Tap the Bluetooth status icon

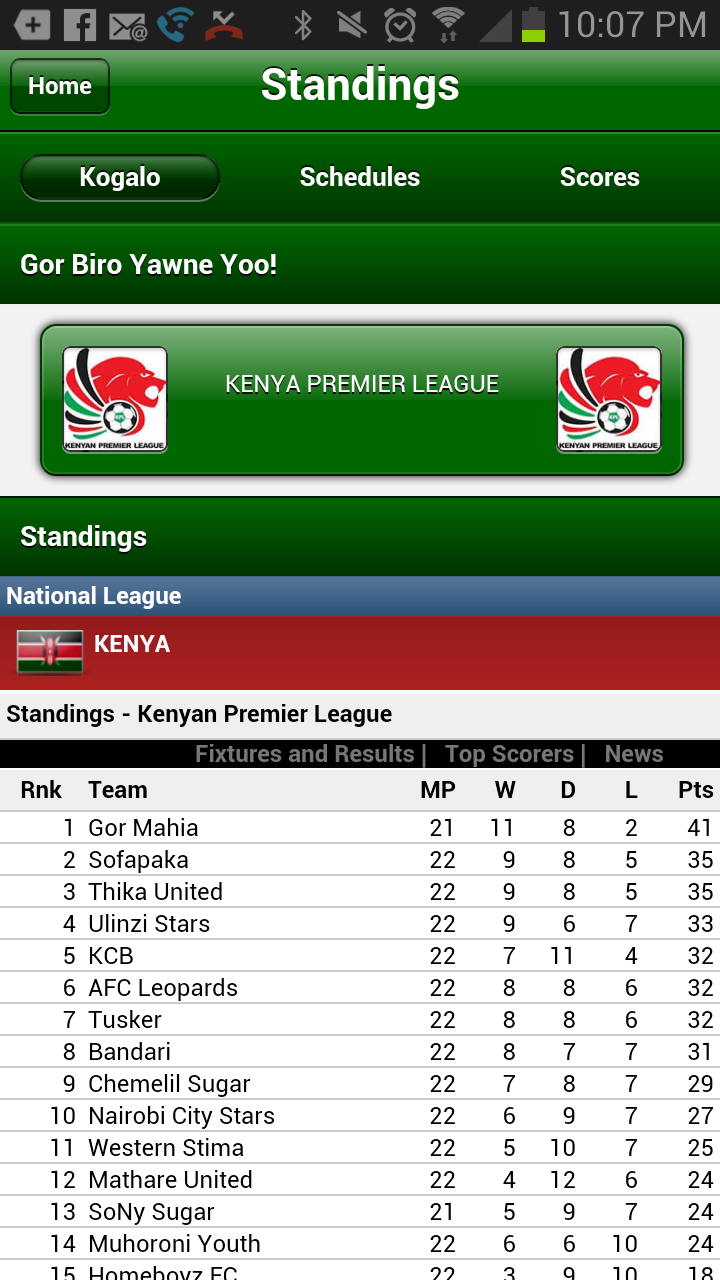point(303,24)
